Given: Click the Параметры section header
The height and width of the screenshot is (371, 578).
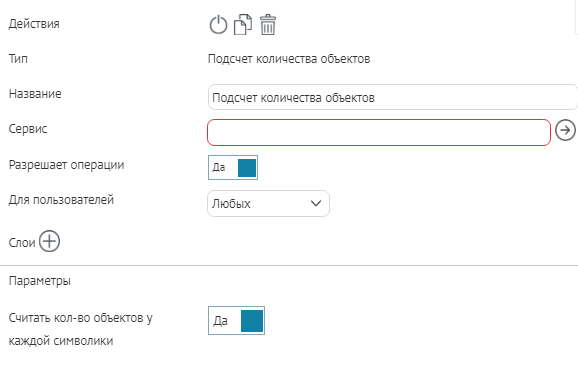Looking at the screenshot, I should tap(40, 281).
